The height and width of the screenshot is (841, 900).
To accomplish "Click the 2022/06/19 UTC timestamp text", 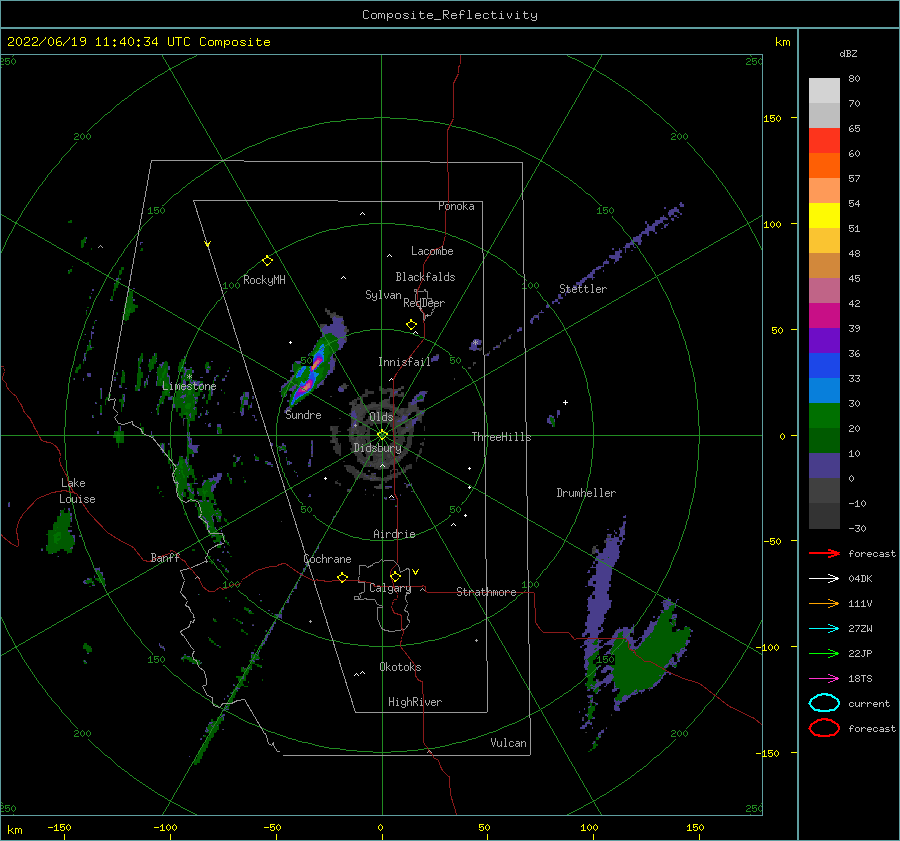I will (x=138, y=42).
